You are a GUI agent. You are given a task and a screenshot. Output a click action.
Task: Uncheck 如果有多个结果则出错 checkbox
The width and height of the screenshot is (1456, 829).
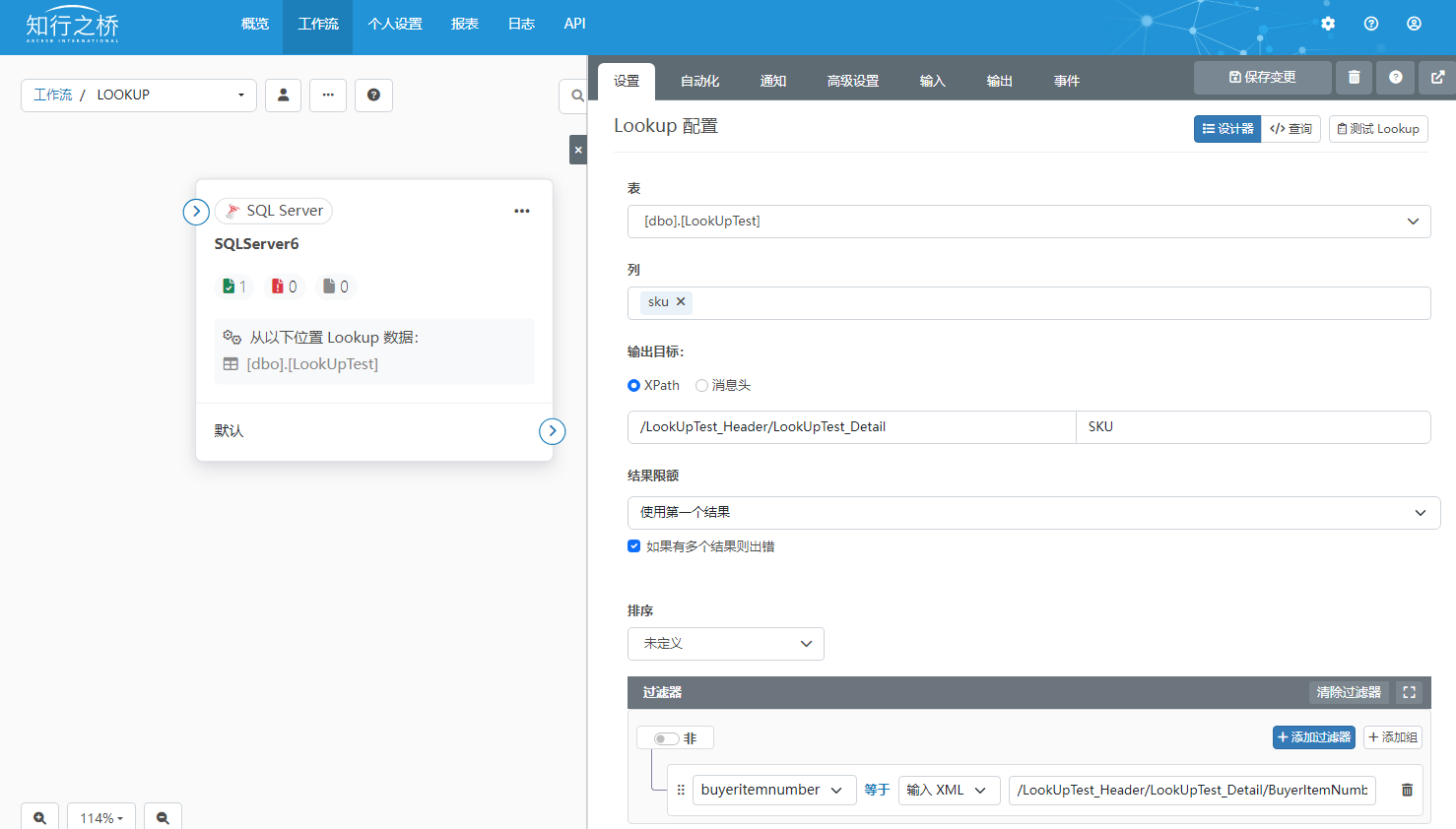(x=634, y=546)
